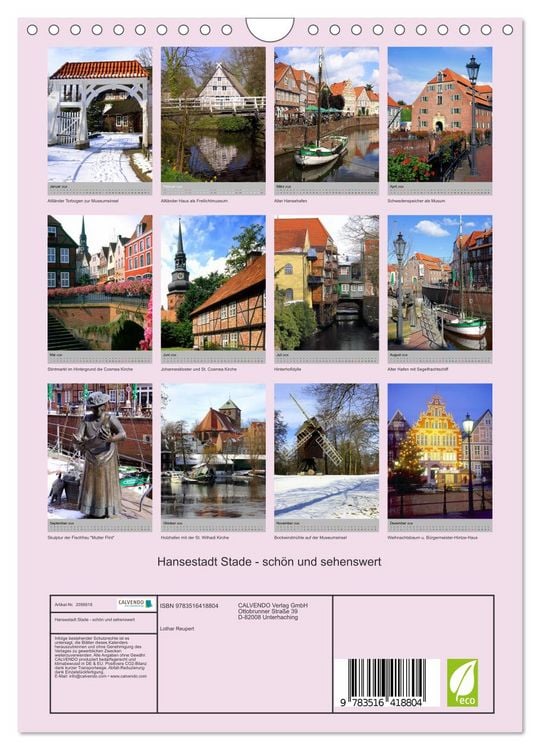Click the caption 'Bockwindmühle auf der Museumsinsel'
This screenshot has width=540, height=750.
tap(310, 538)
